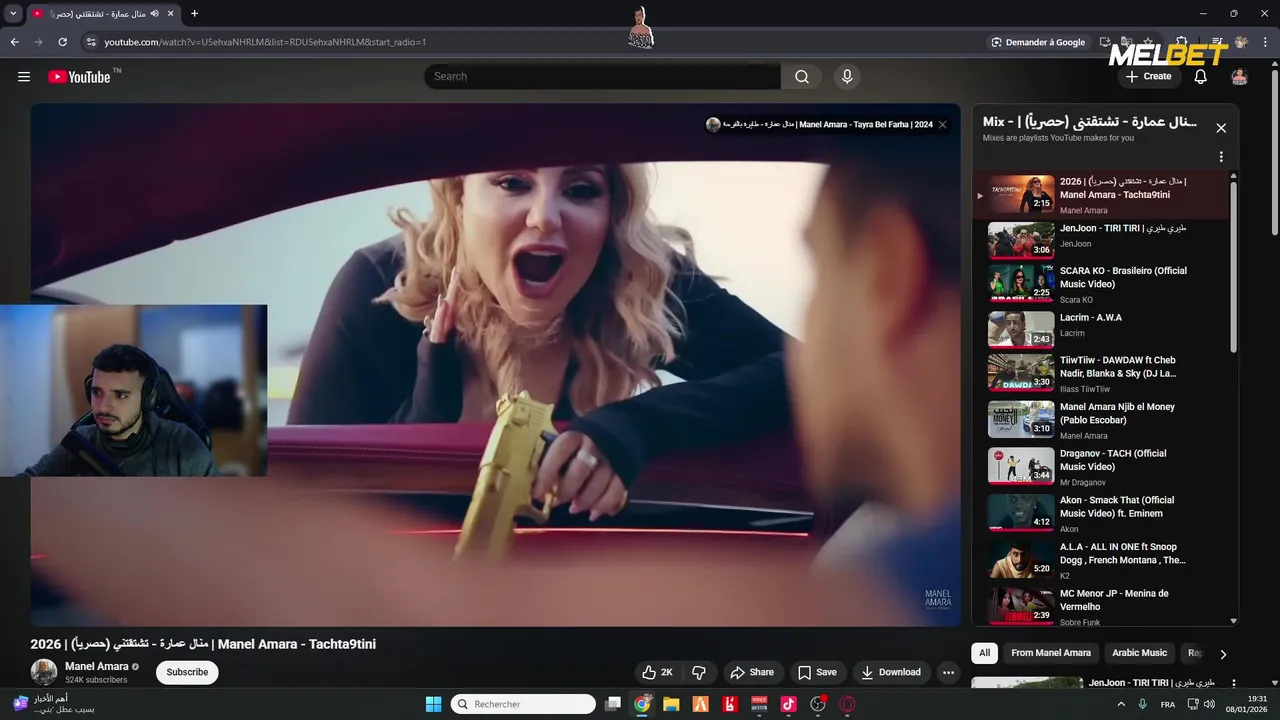Save the video to a playlist
The image size is (1280, 720).
point(817,672)
